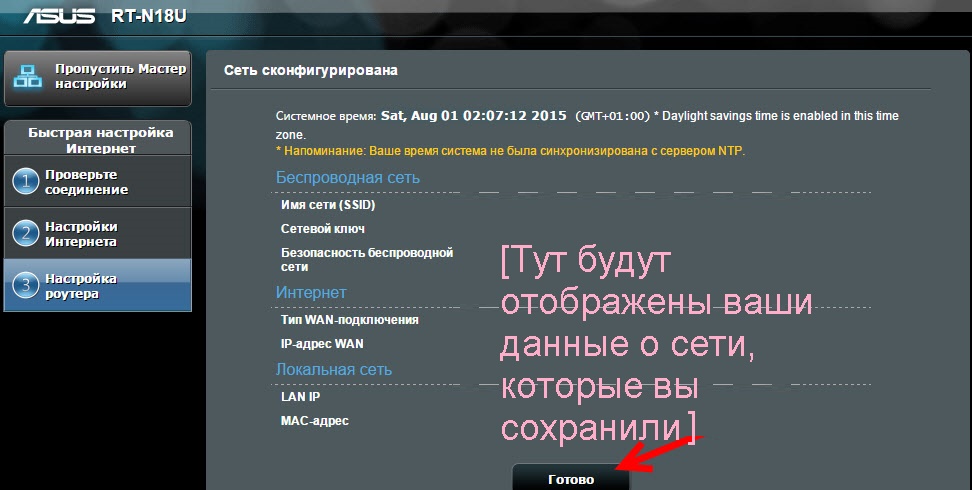
Task: Click the ASUS logo in header
Action: tap(60, 15)
